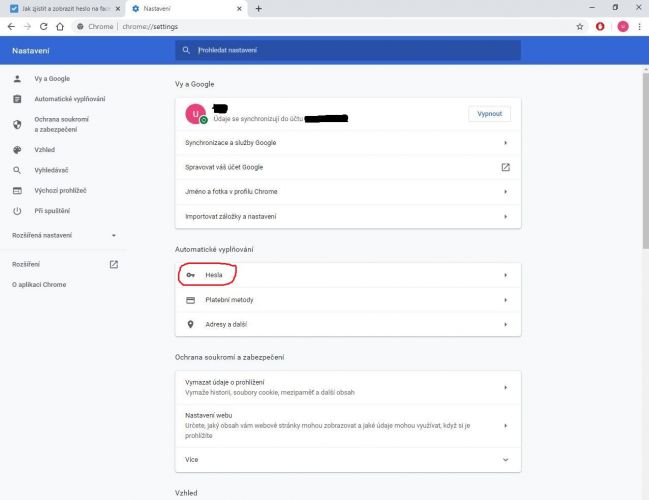
Task: Click external link icon for Spravovat účet Google
Action: tap(505, 167)
